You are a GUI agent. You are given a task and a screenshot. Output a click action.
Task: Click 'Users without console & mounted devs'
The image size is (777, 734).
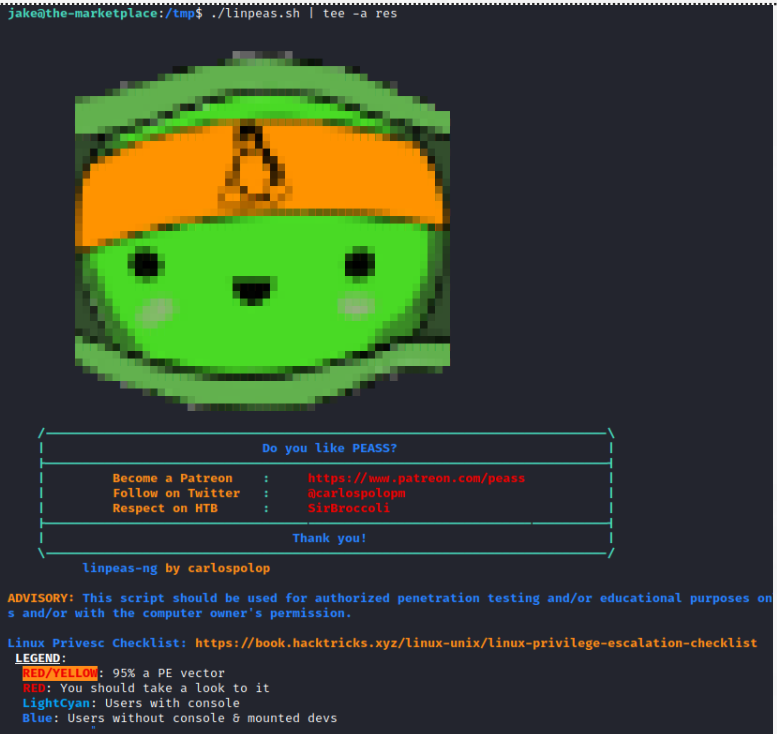(x=202, y=718)
